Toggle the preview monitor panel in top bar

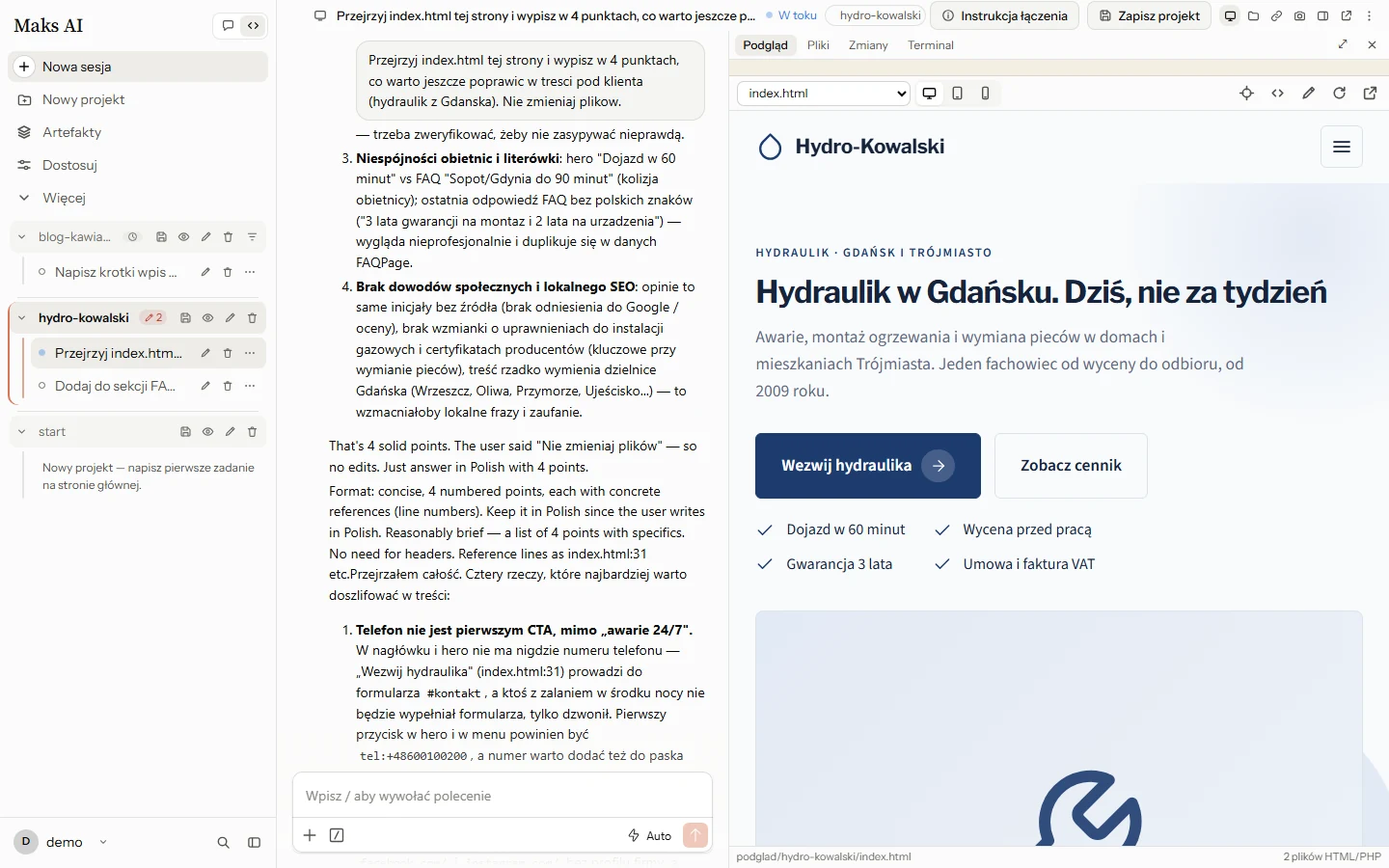click(1230, 15)
